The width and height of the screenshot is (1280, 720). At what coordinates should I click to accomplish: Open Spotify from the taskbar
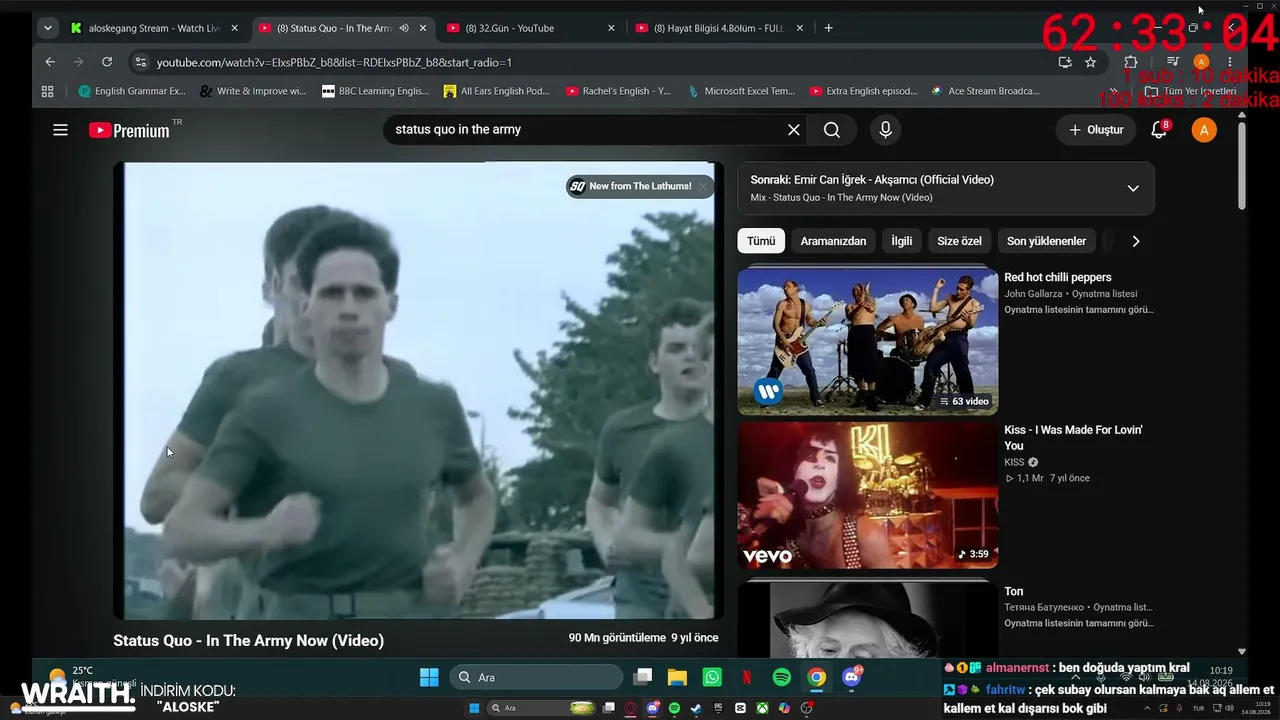(782, 677)
